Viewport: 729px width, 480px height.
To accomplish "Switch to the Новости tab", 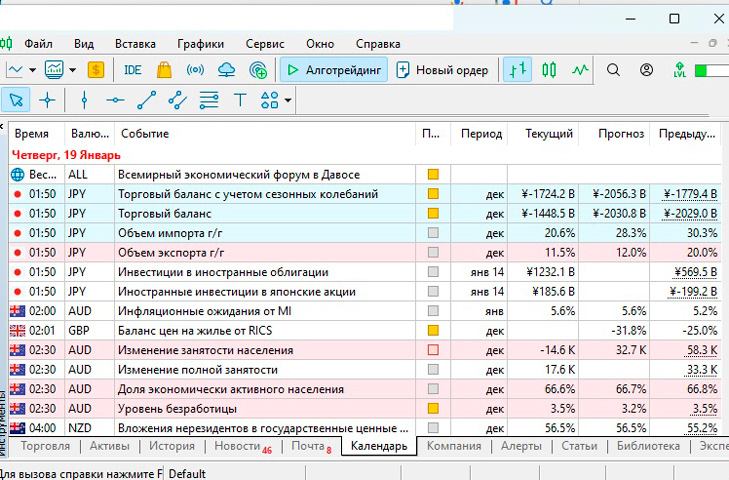I will click(238, 446).
